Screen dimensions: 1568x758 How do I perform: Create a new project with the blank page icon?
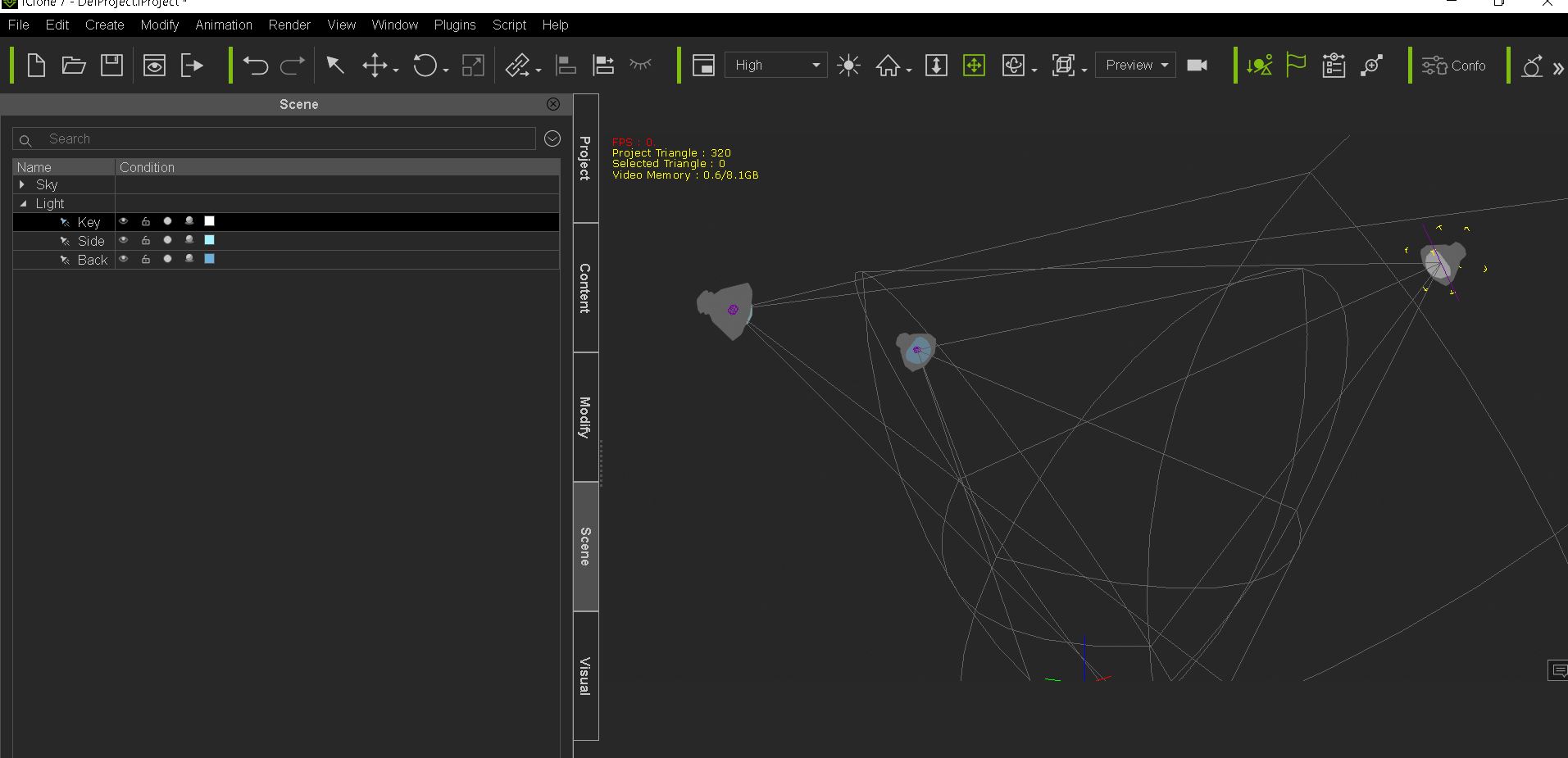tap(36, 66)
